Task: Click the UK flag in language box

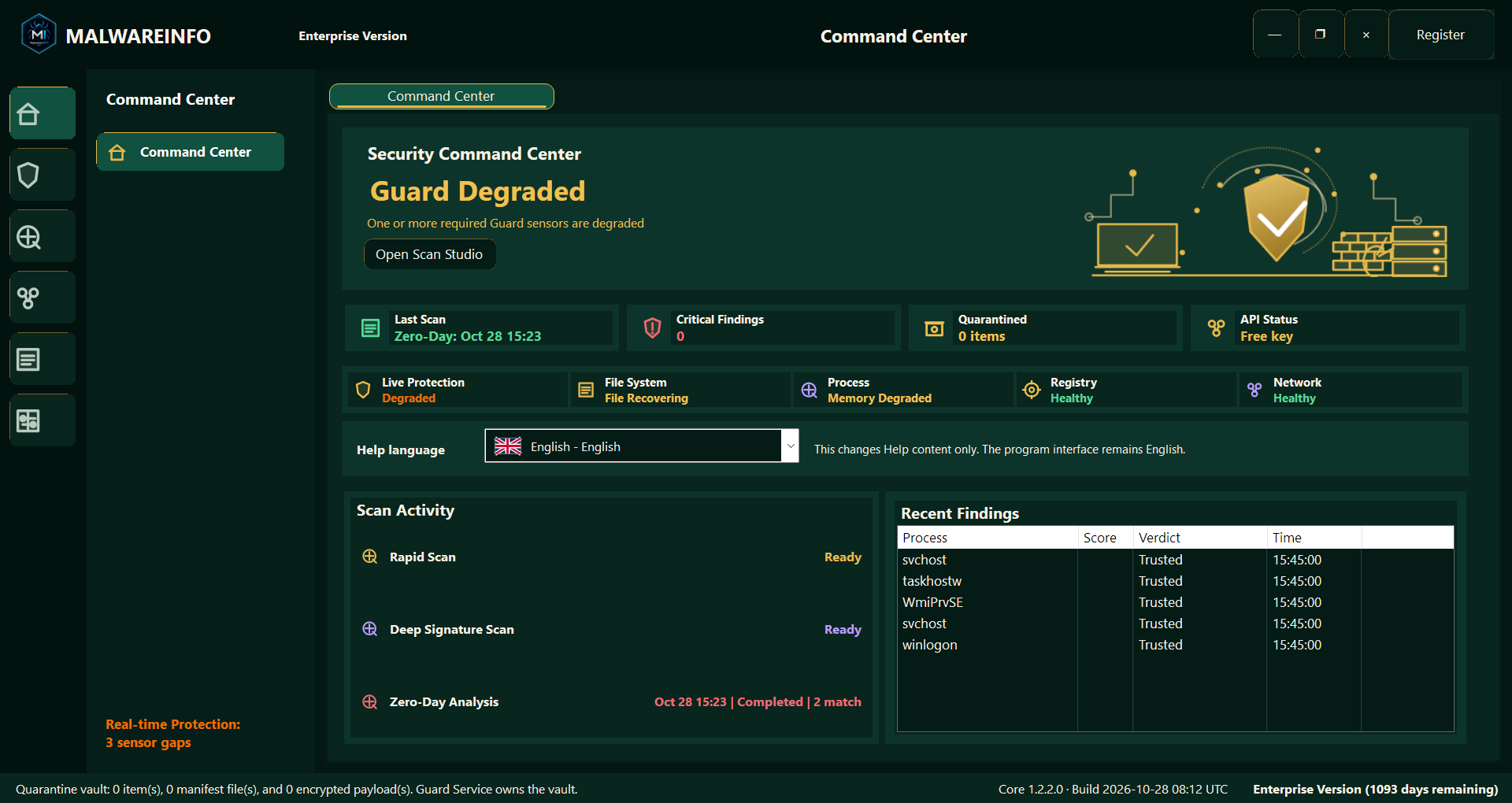Action: click(x=508, y=446)
